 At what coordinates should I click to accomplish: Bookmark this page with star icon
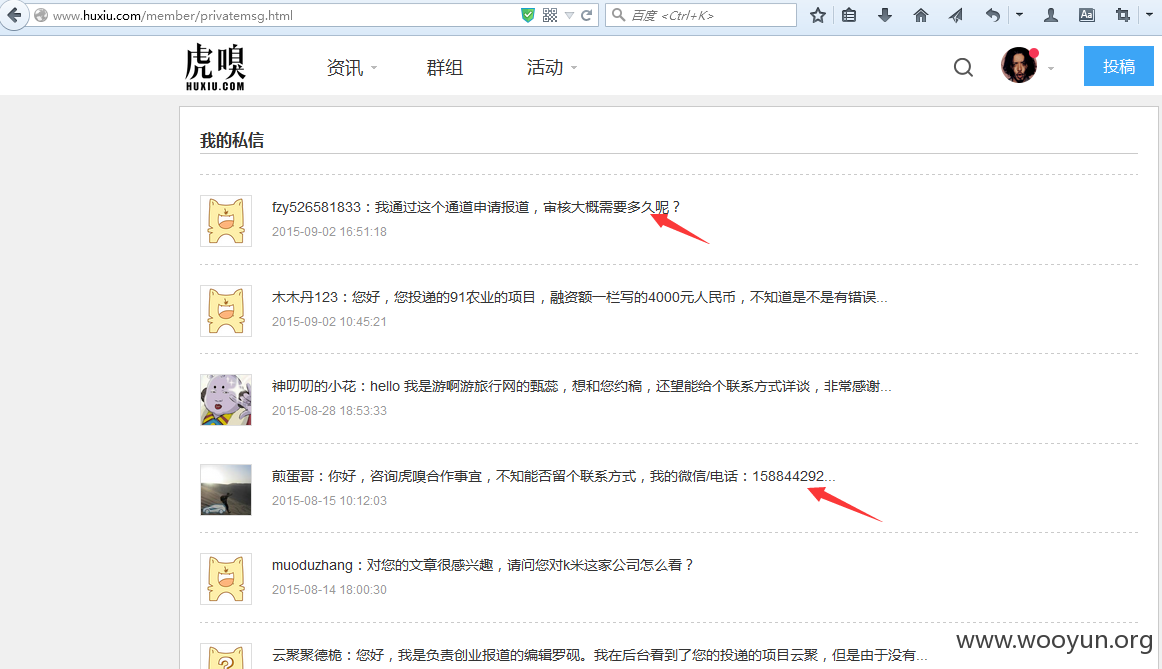tap(817, 15)
